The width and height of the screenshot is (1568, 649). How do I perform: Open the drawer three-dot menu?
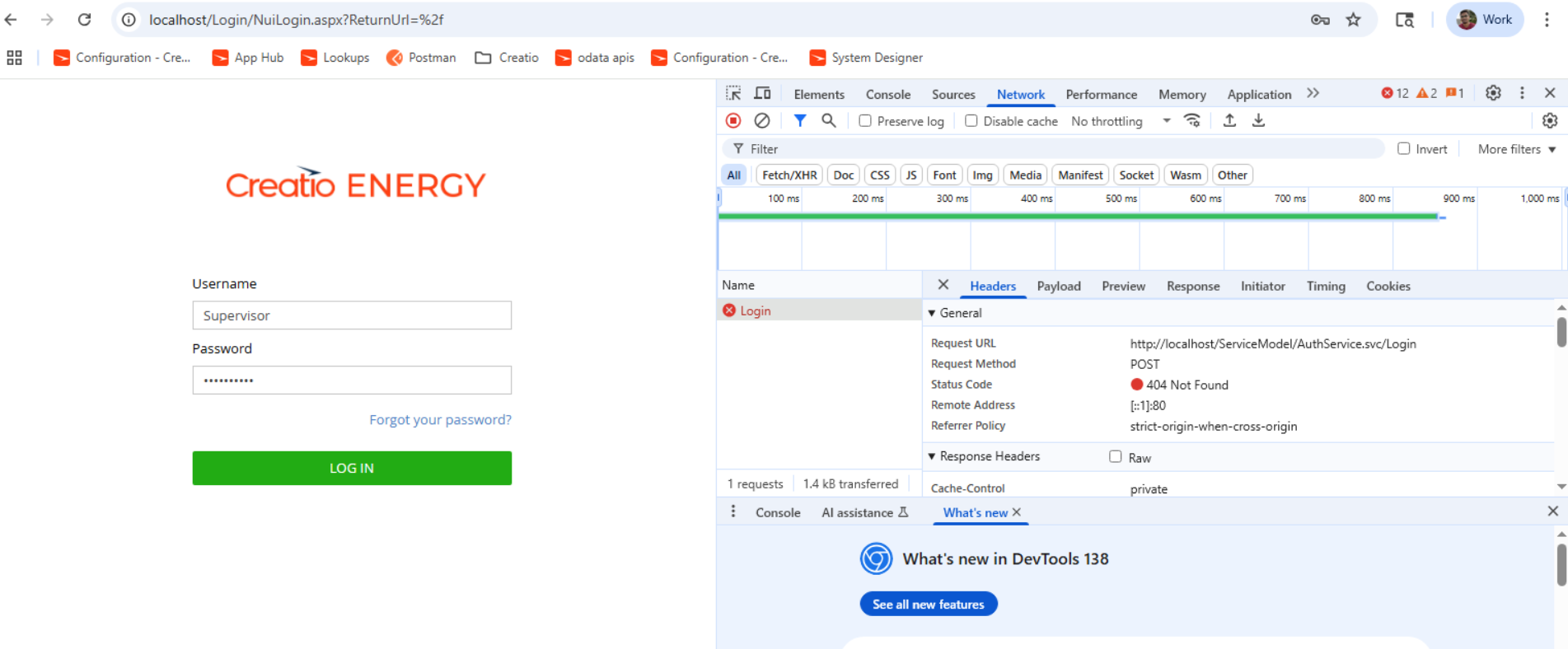733,511
